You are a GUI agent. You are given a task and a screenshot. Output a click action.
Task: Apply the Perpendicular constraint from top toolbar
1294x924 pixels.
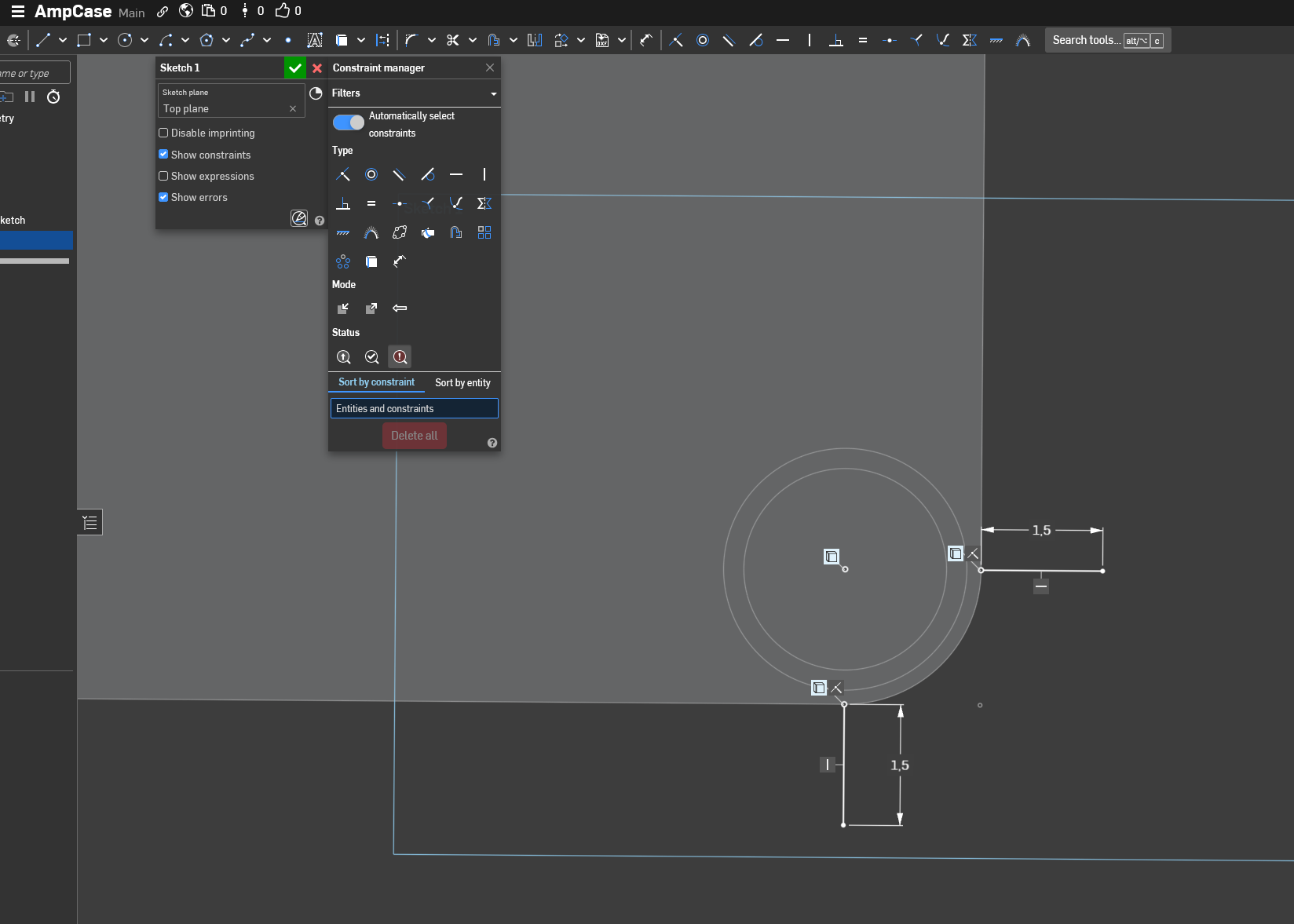click(x=836, y=40)
